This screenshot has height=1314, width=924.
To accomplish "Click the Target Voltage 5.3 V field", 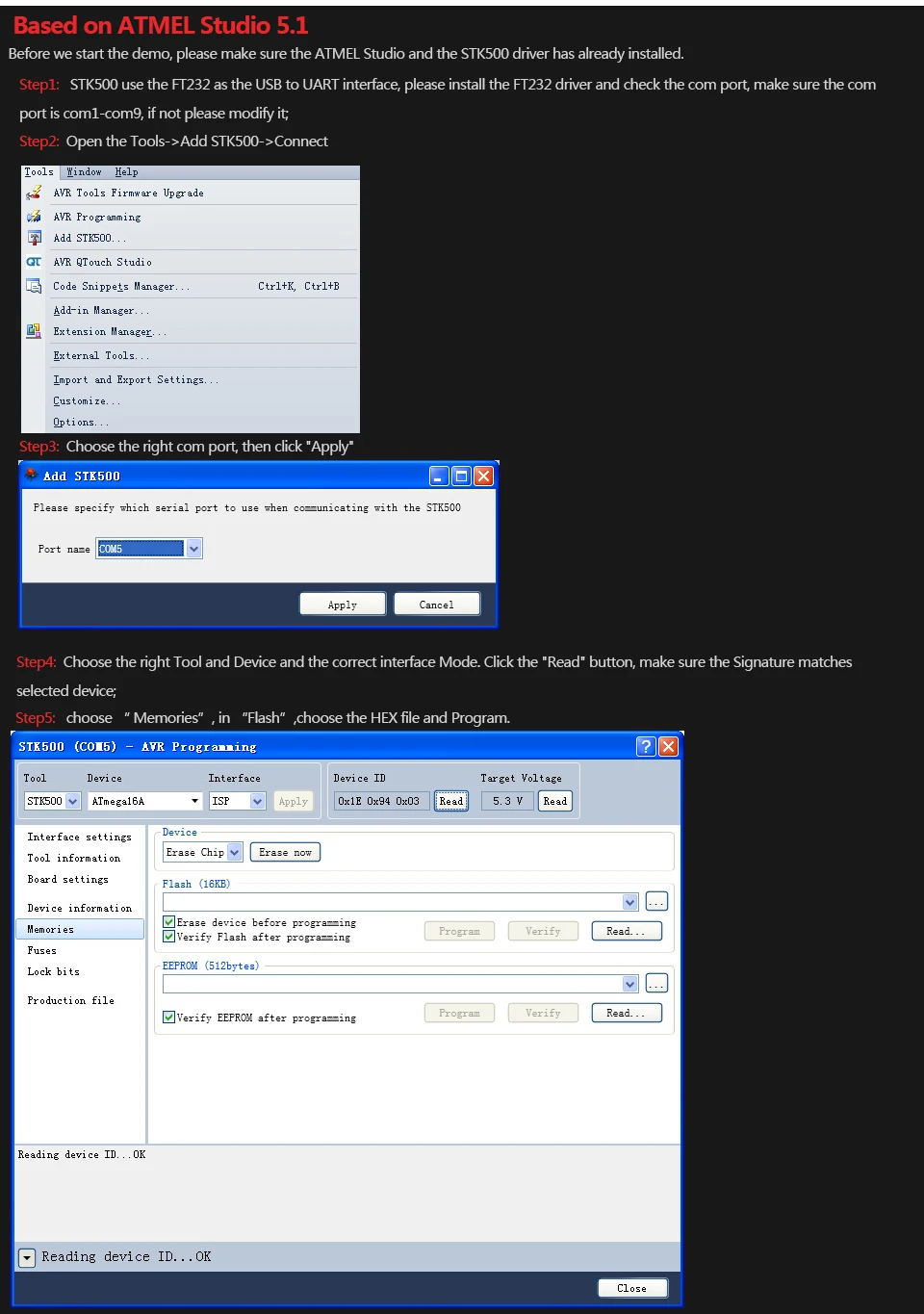I will pyautogui.click(x=507, y=801).
